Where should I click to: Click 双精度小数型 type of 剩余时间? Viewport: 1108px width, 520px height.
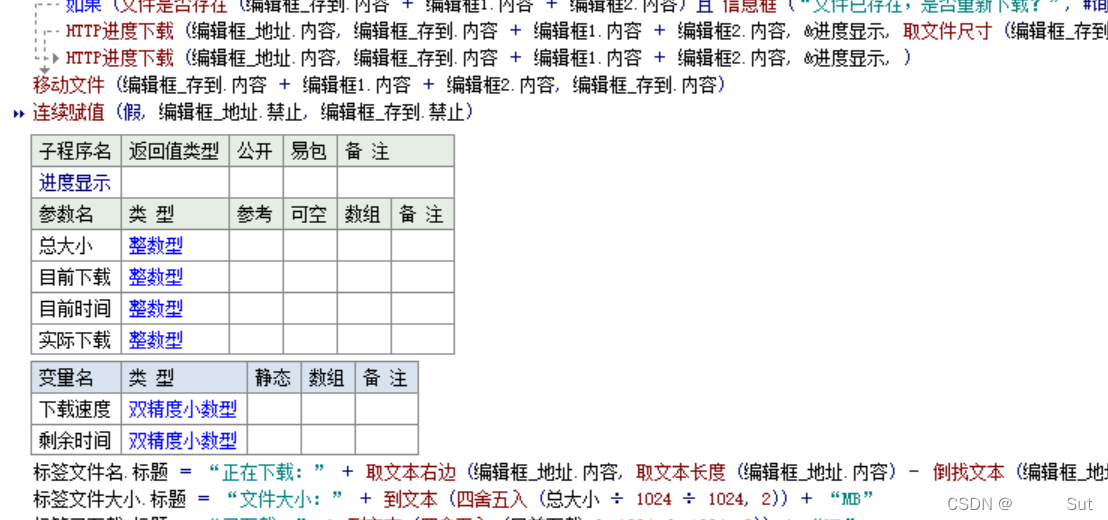[x=182, y=440]
